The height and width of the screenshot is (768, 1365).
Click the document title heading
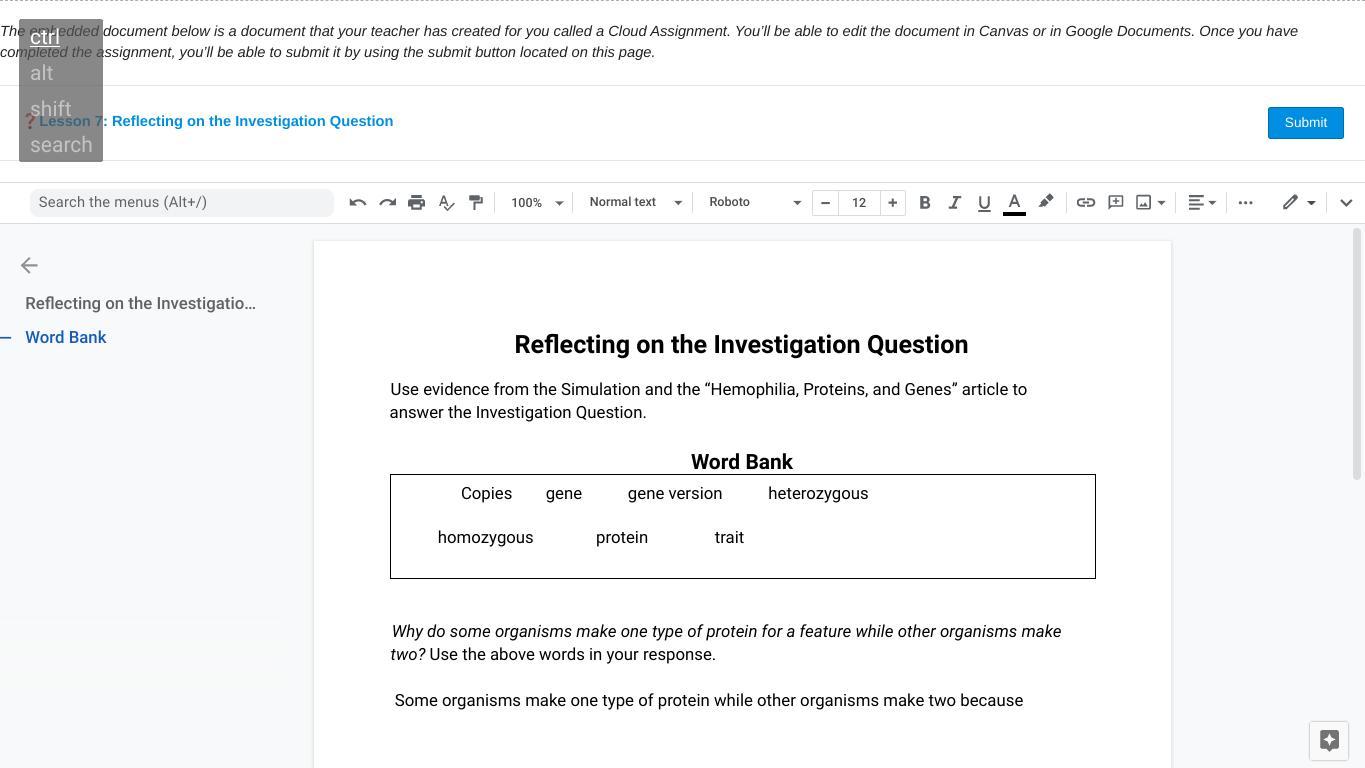741,344
